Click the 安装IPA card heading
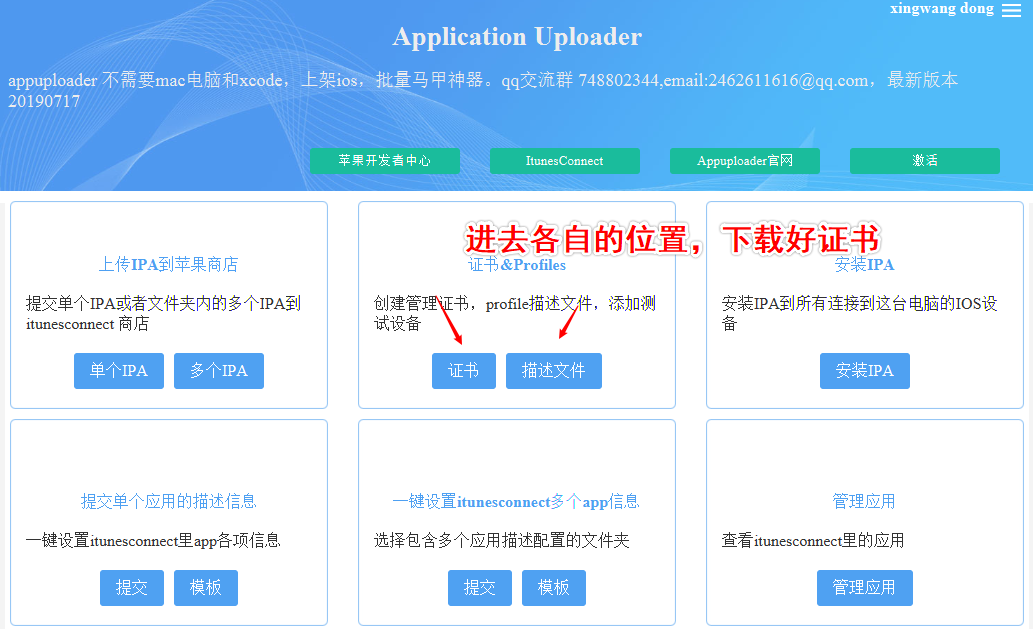 pos(864,265)
